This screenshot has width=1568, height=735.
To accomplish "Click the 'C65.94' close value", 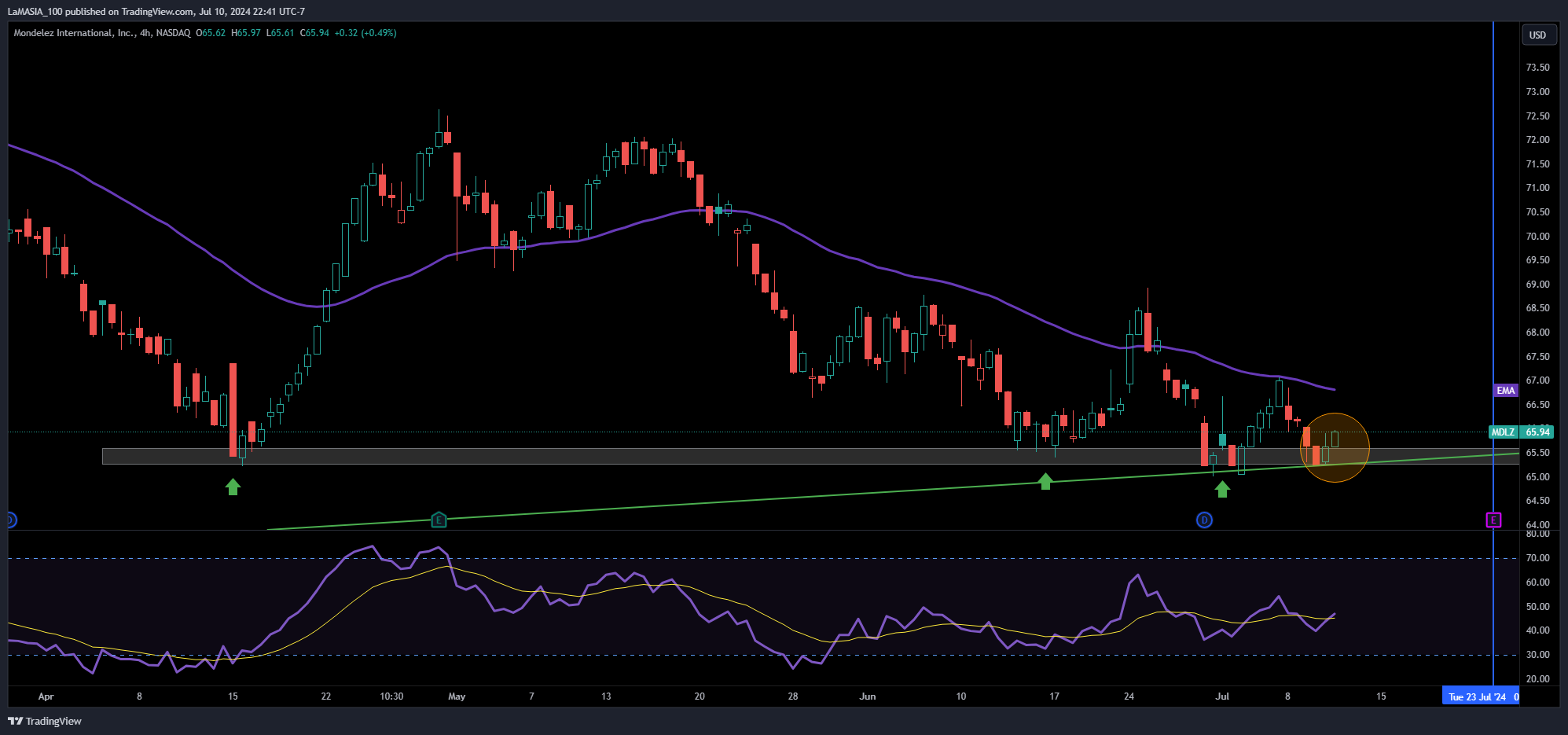I will pos(314,33).
